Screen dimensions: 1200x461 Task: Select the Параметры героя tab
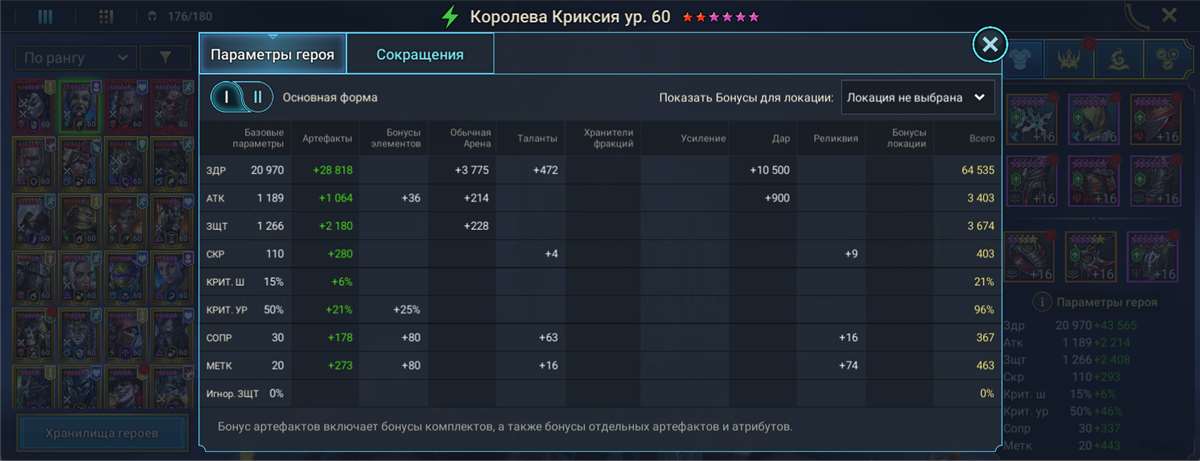click(272, 54)
